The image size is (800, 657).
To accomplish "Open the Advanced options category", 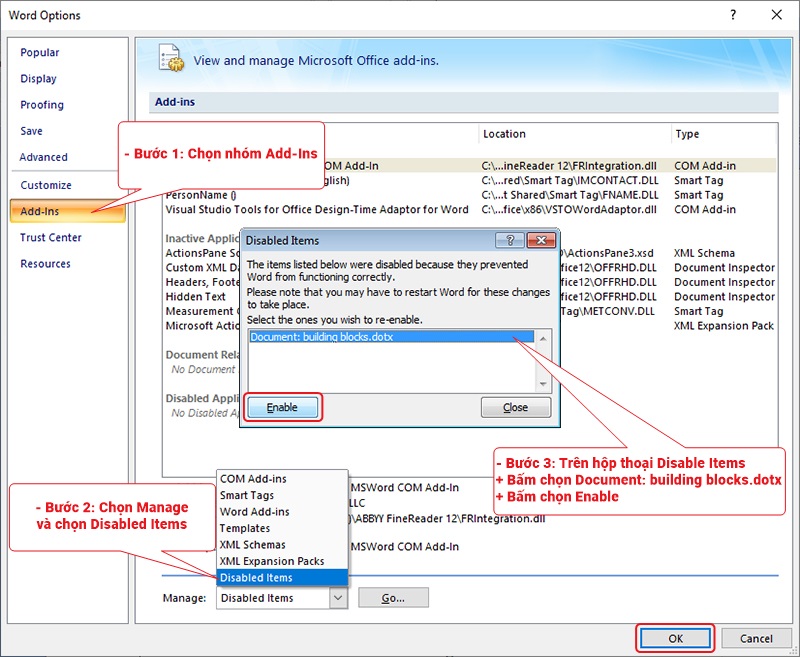I will point(43,157).
